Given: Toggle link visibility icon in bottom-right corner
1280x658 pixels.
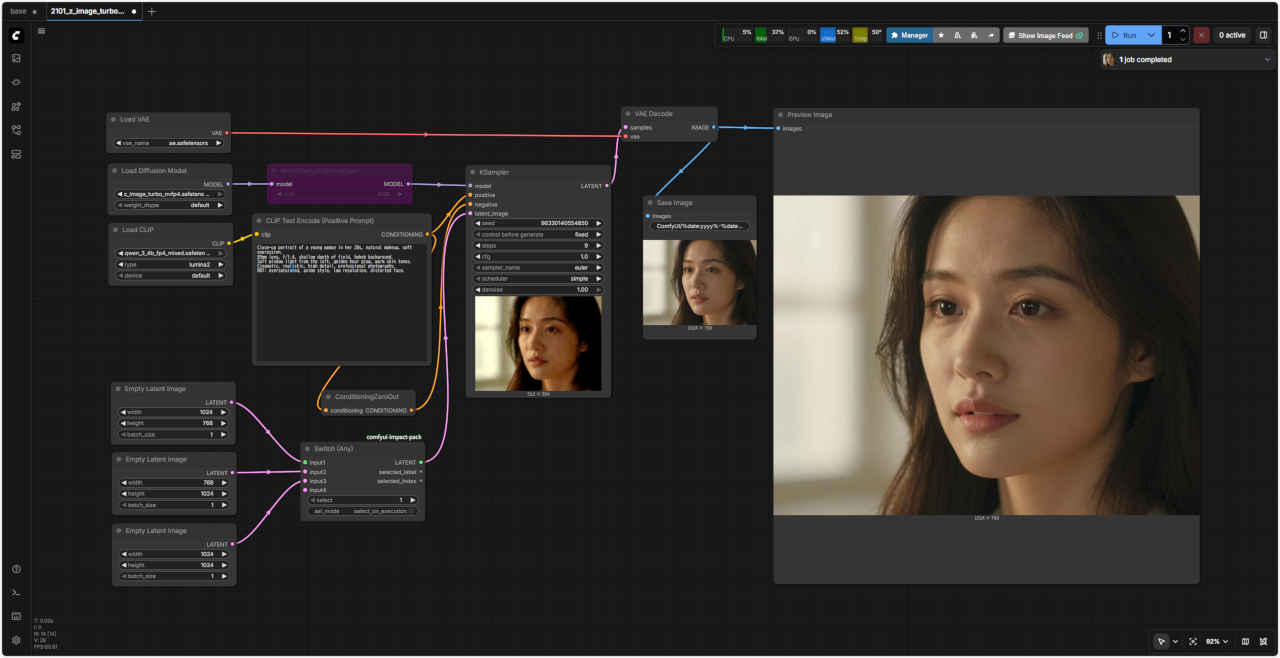Looking at the screenshot, I should [x=1264, y=641].
